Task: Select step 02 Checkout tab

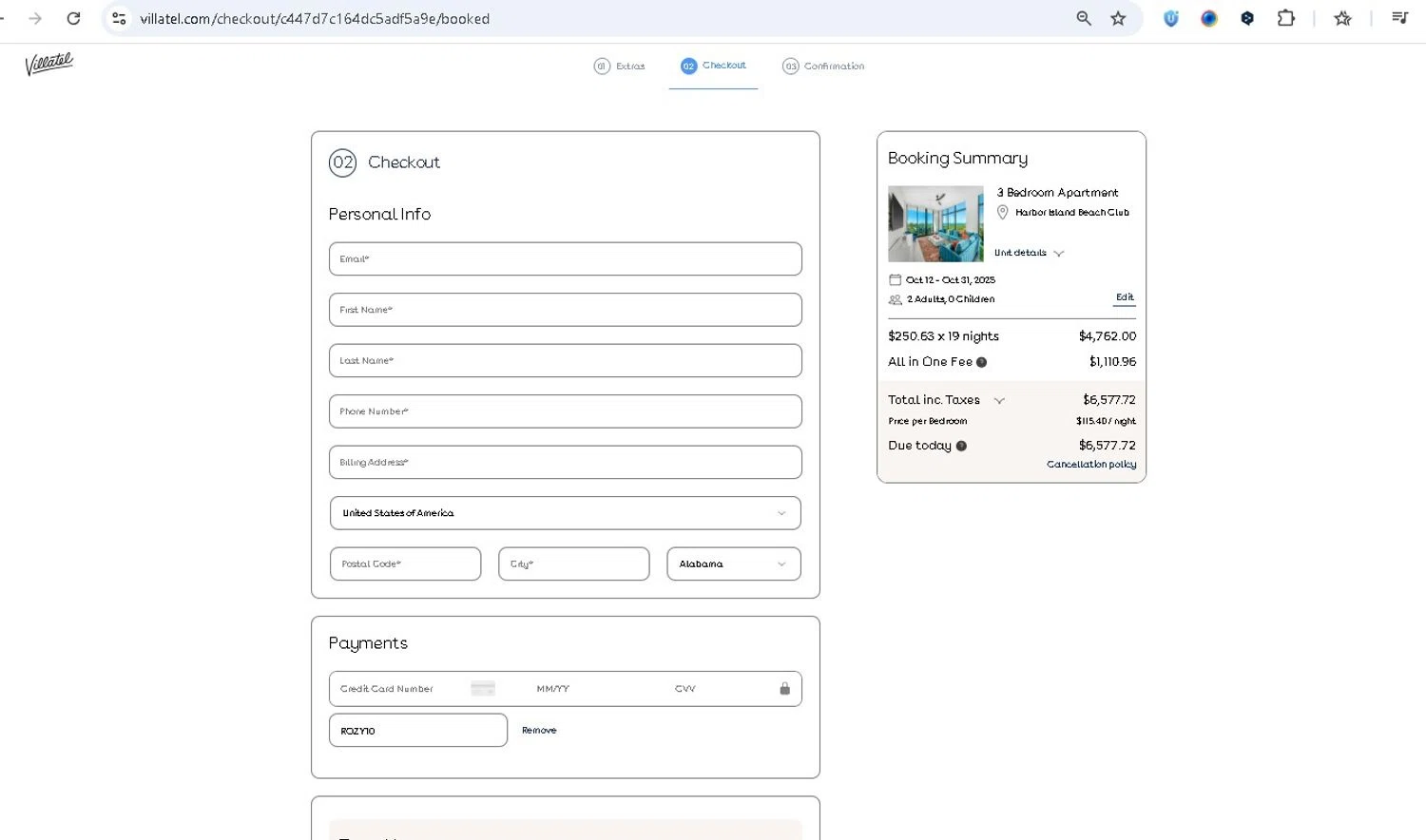Action: (x=713, y=66)
